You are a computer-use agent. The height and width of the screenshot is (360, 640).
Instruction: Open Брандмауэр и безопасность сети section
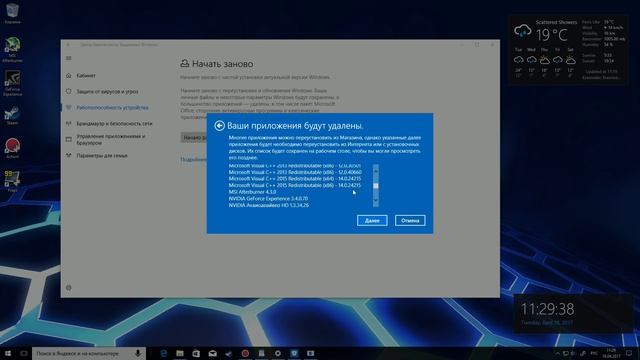click(x=114, y=123)
